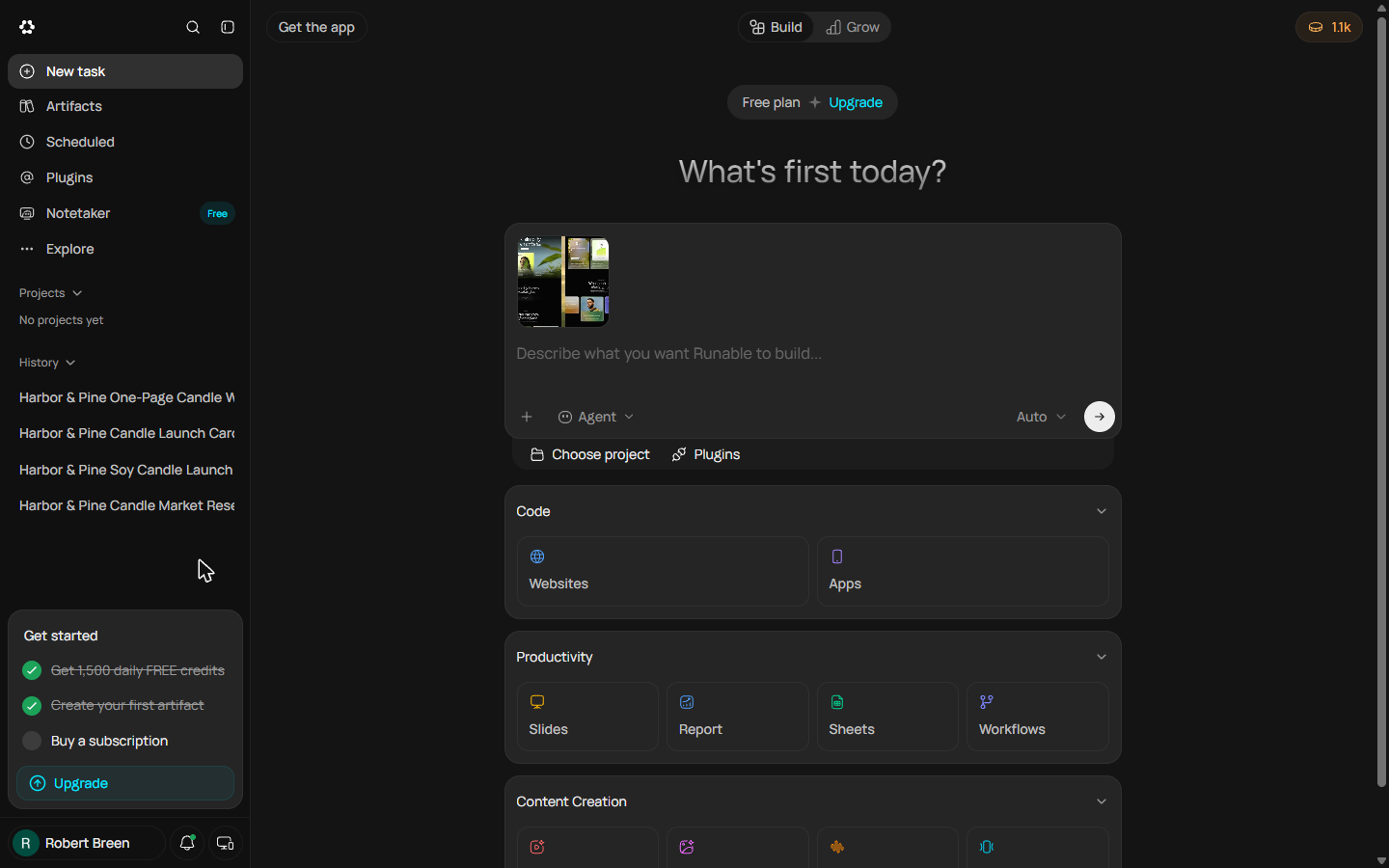Submit prompt with the arrow send button
Viewport: 1389px width, 868px height.
click(1100, 417)
